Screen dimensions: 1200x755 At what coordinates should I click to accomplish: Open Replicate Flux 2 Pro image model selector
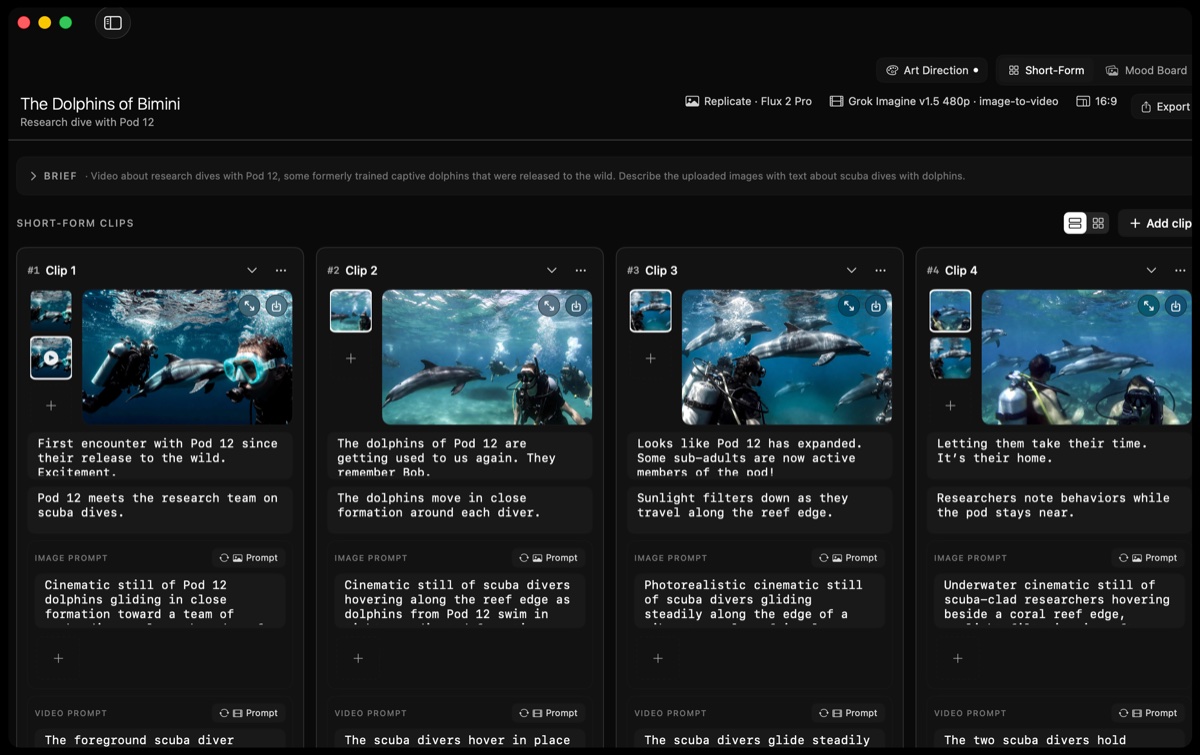[748, 101]
